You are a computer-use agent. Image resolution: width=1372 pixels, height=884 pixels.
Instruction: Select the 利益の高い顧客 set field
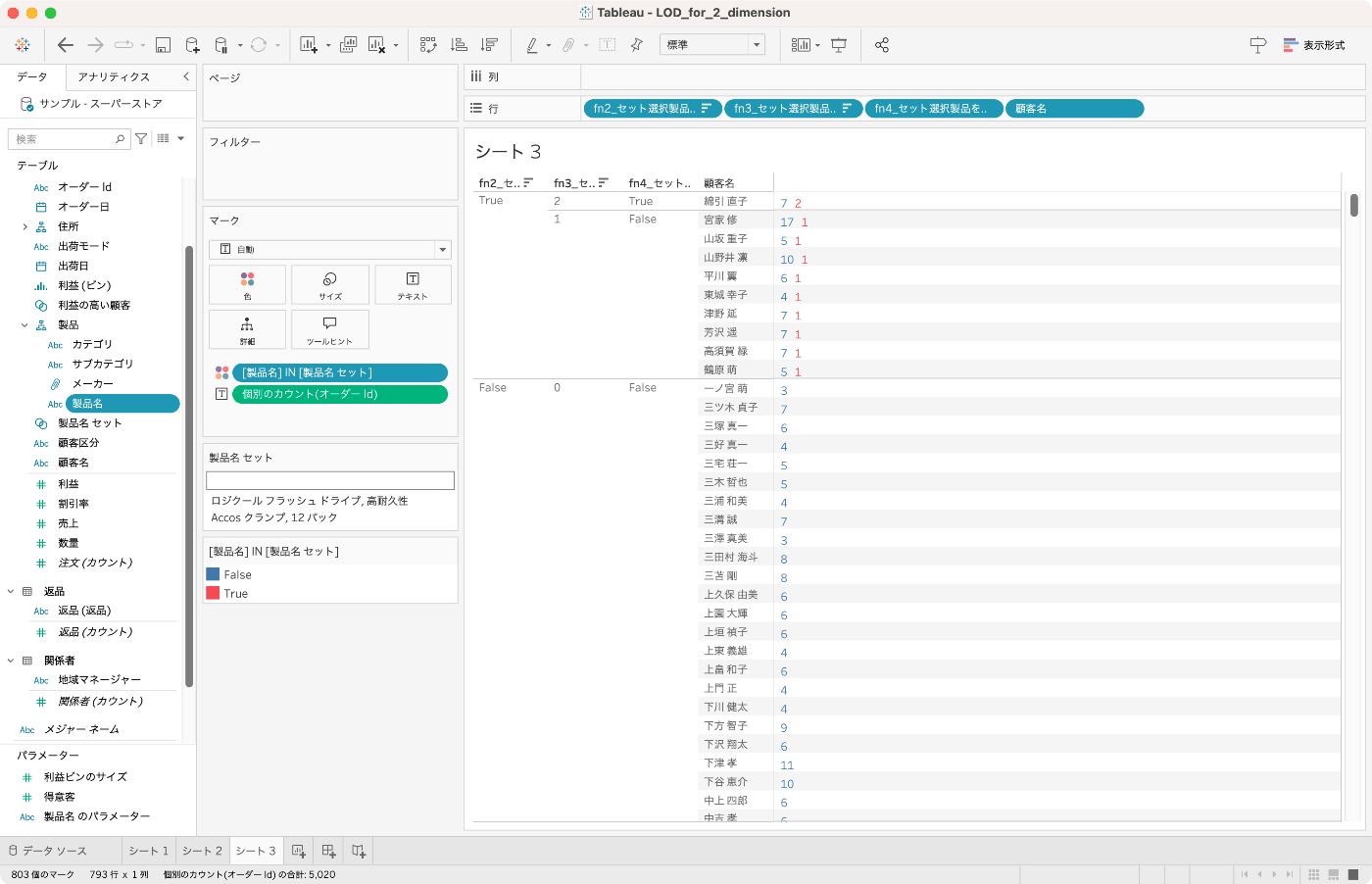(93, 306)
